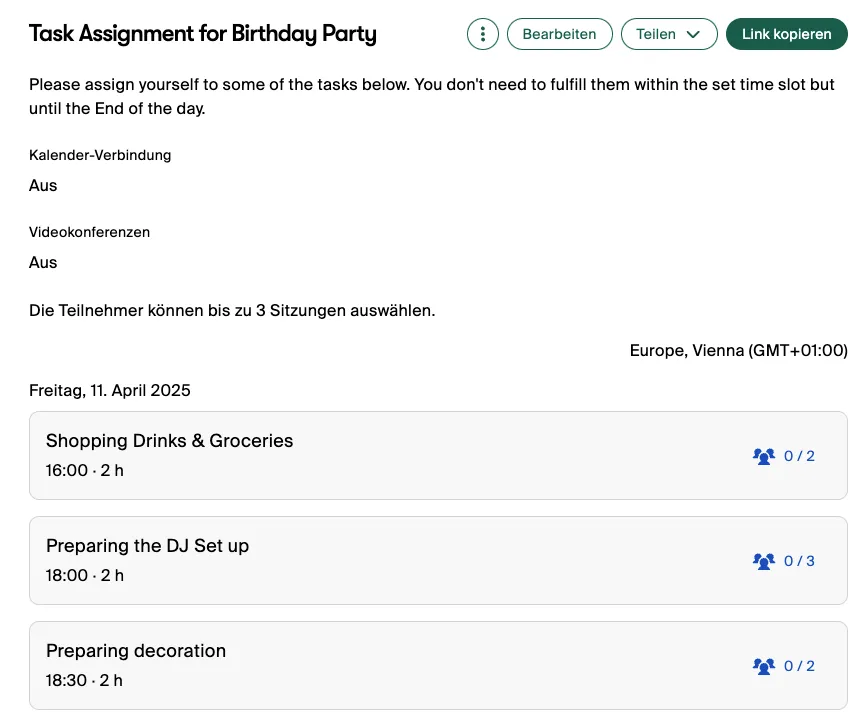Click participants icon on Preparing decoration
The width and height of the screenshot is (861, 714).
pyautogui.click(x=764, y=666)
